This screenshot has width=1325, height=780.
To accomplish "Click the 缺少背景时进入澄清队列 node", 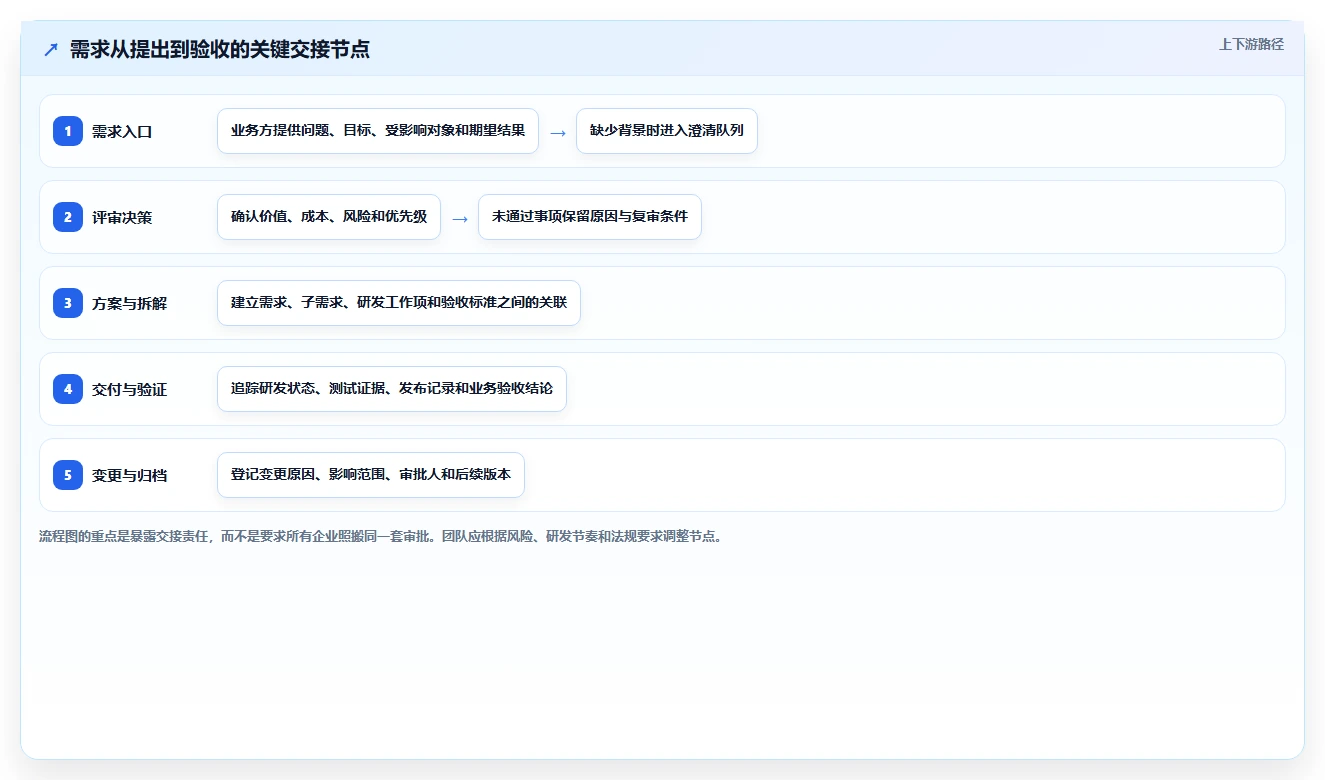I will [667, 131].
